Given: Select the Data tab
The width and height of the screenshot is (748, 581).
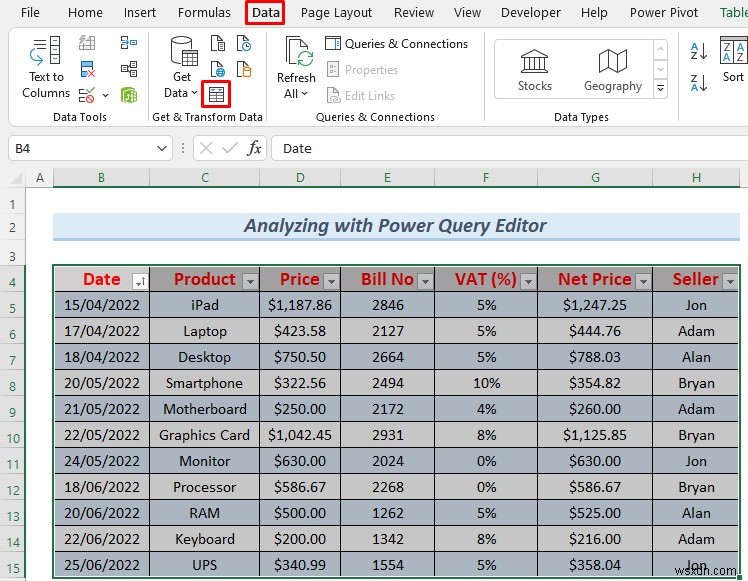Looking at the screenshot, I should click(265, 12).
